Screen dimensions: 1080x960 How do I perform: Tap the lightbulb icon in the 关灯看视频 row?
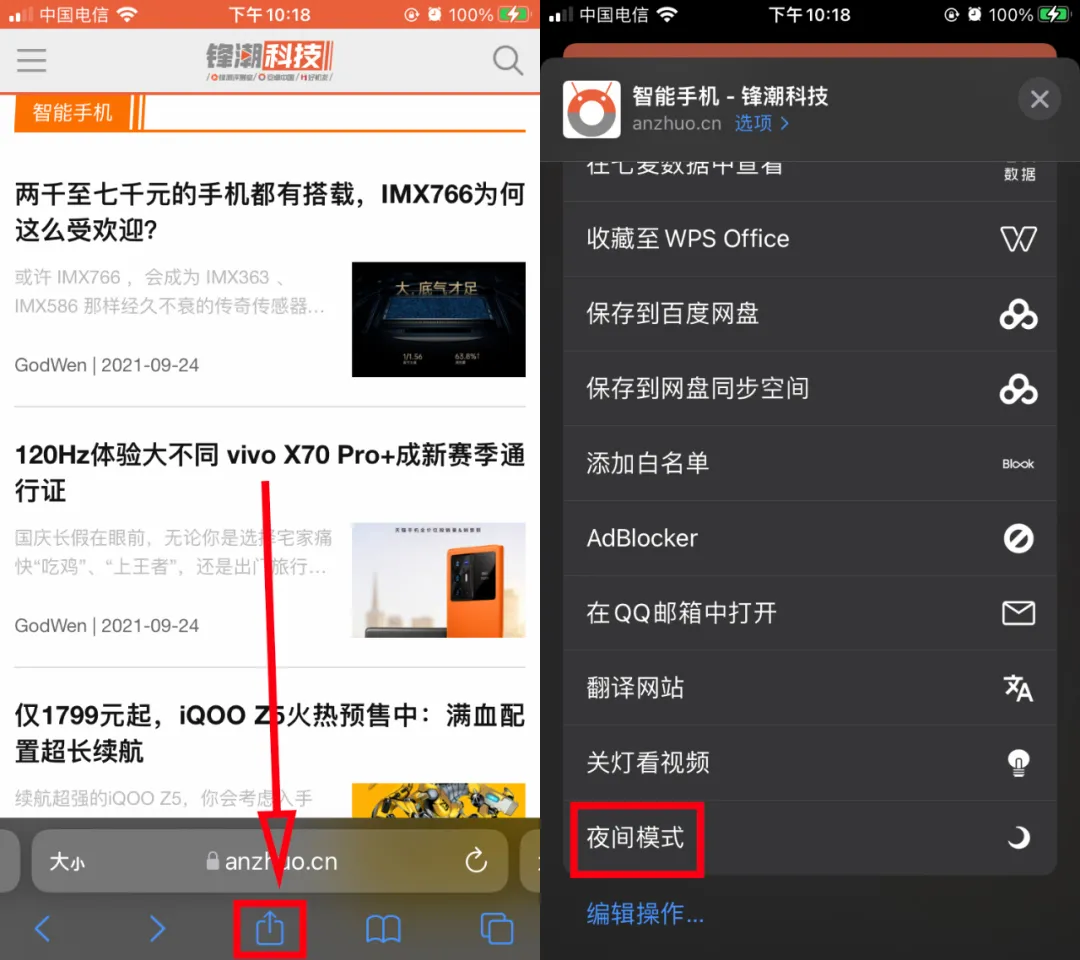point(1018,762)
